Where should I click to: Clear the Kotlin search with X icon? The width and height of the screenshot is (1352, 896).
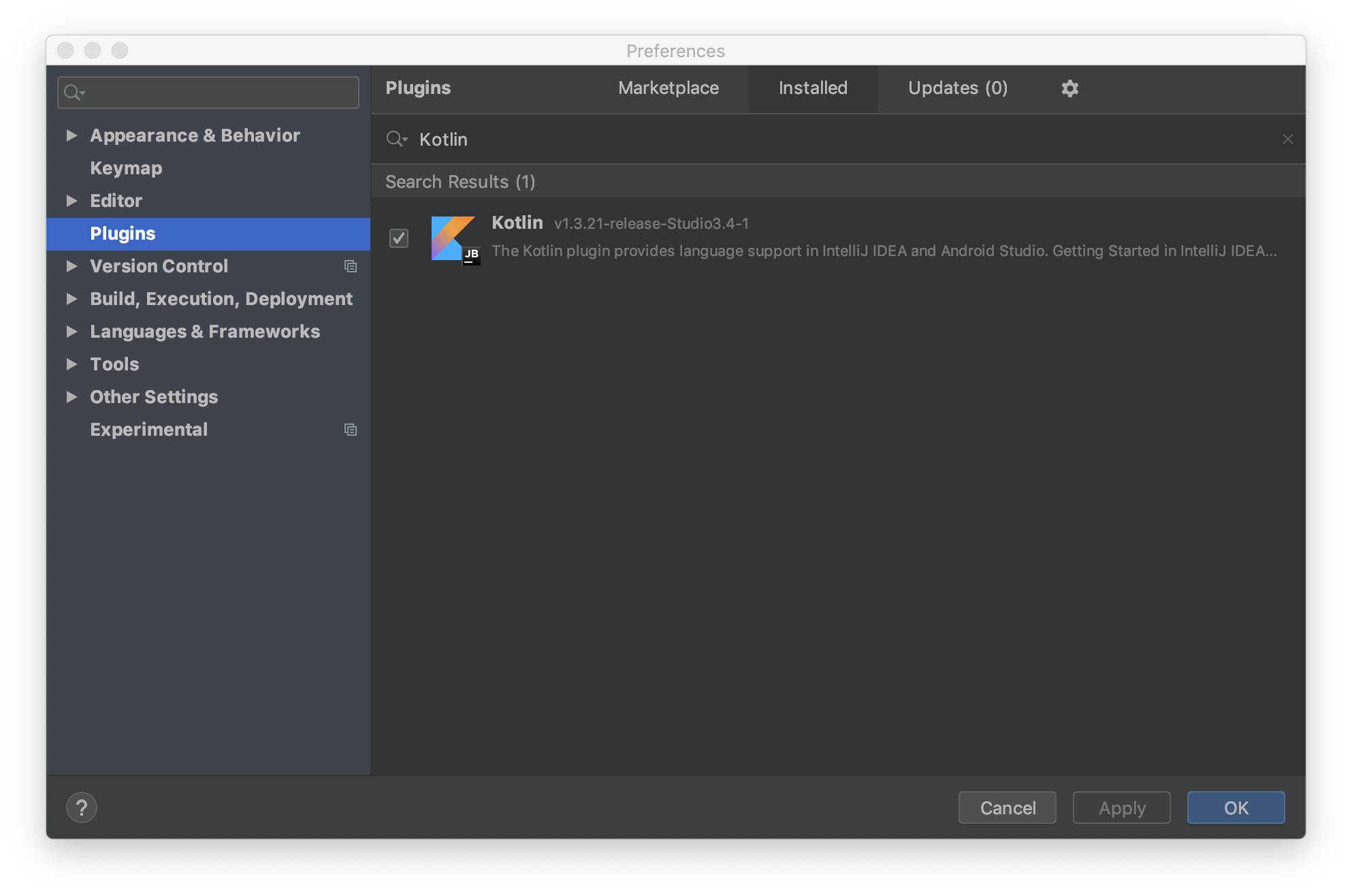[1287, 139]
